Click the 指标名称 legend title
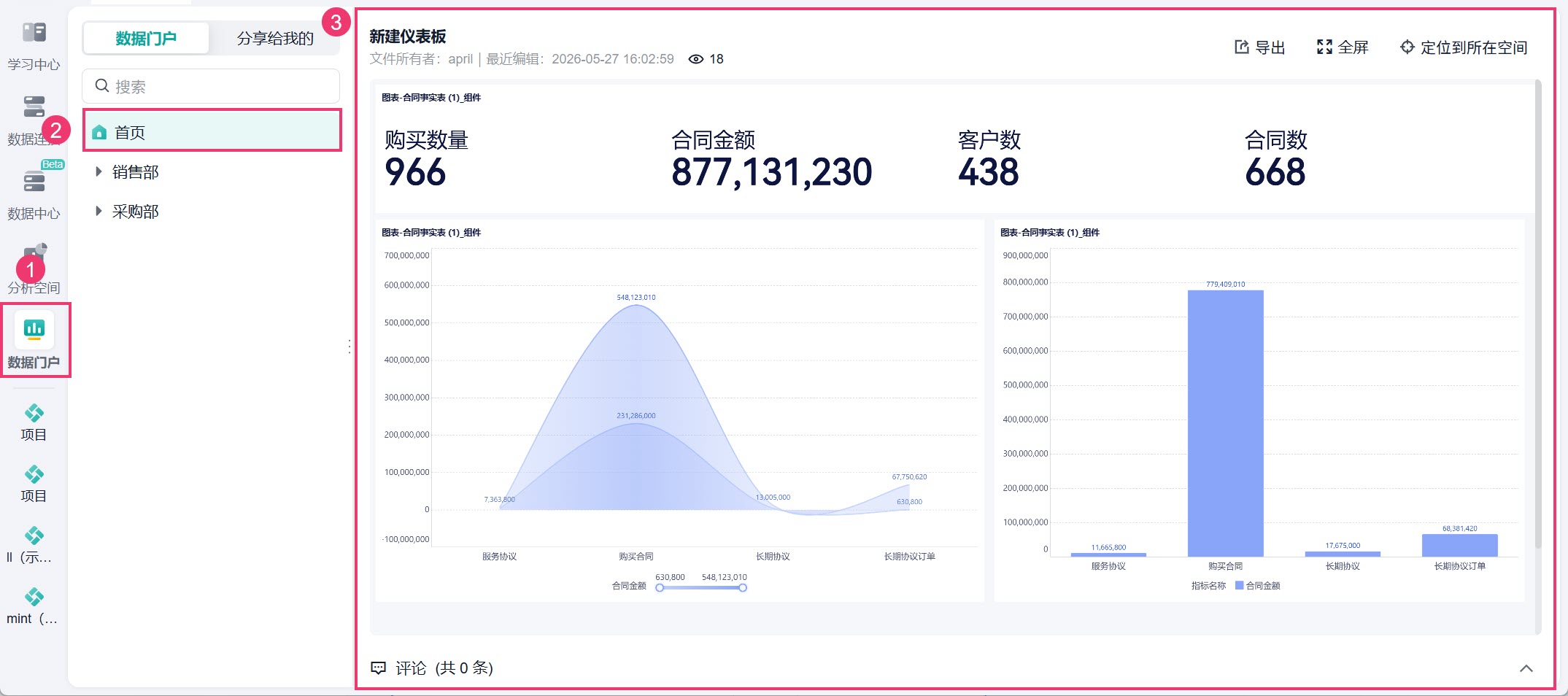The image size is (1568, 696). pyautogui.click(x=1209, y=585)
